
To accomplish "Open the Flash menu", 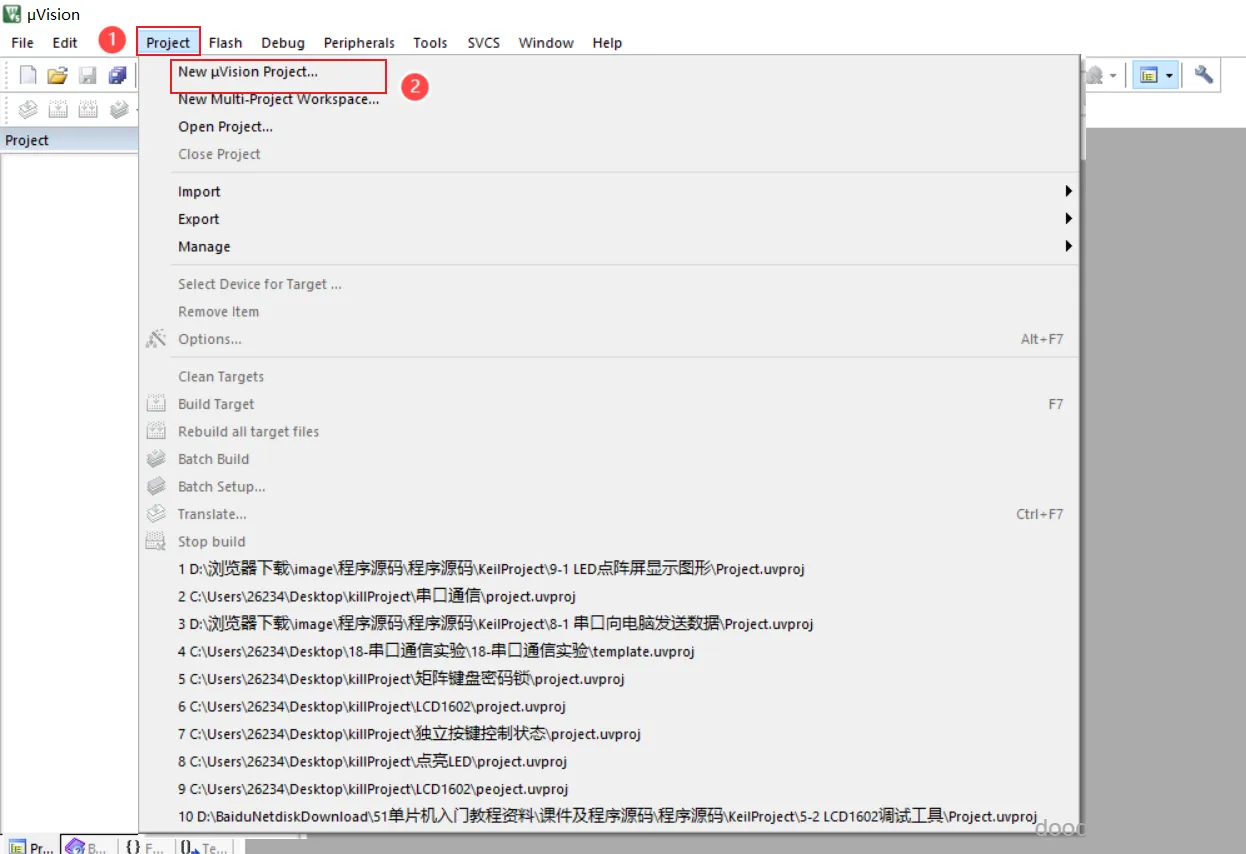I will click(225, 42).
